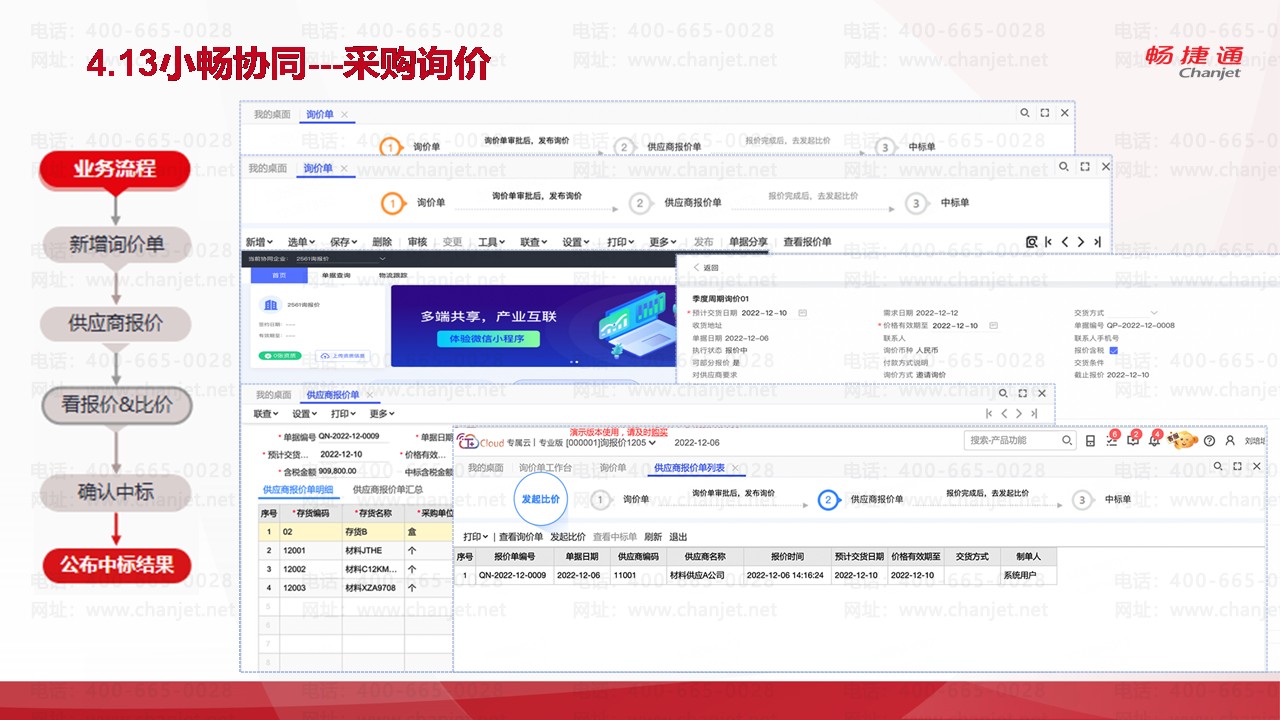The height and width of the screenshot is (720, 1280).
Task: Click the 删除 toolbar button
Action: (382, 242)
